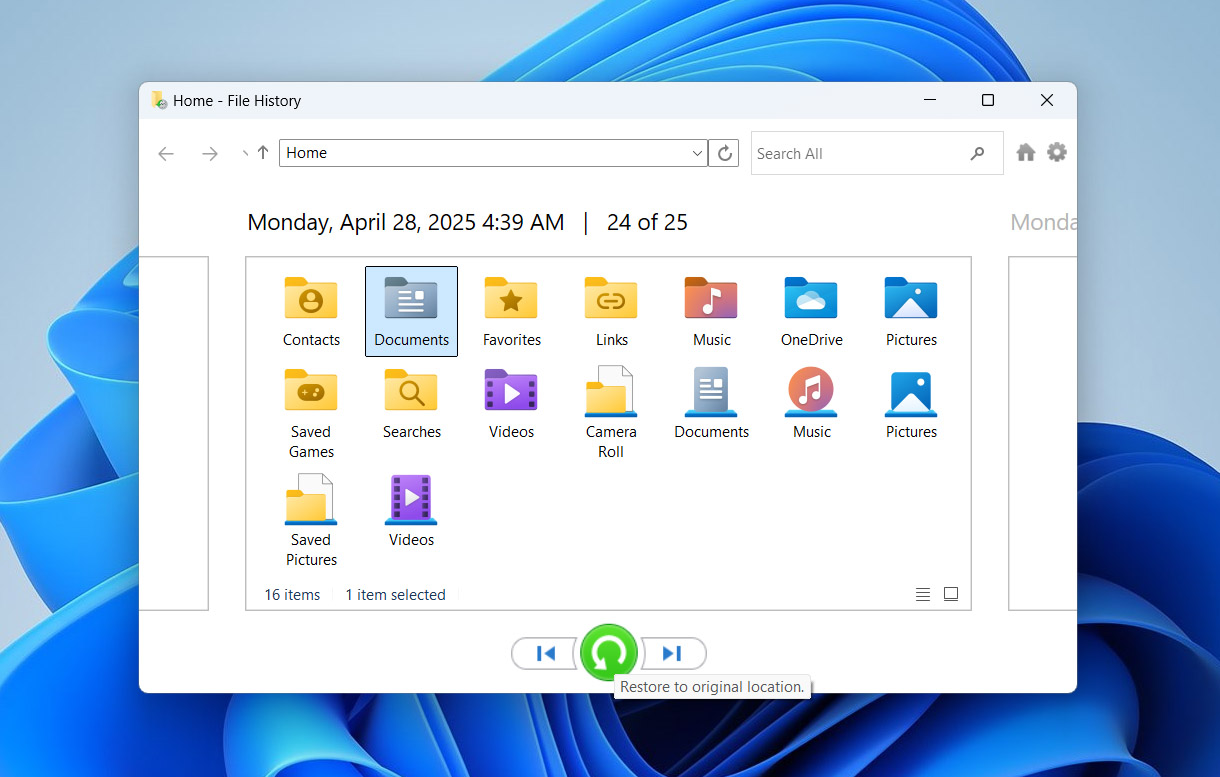Screen dimensions: 1220x777
Task: Open the Contacts folder
Action: 311,311
